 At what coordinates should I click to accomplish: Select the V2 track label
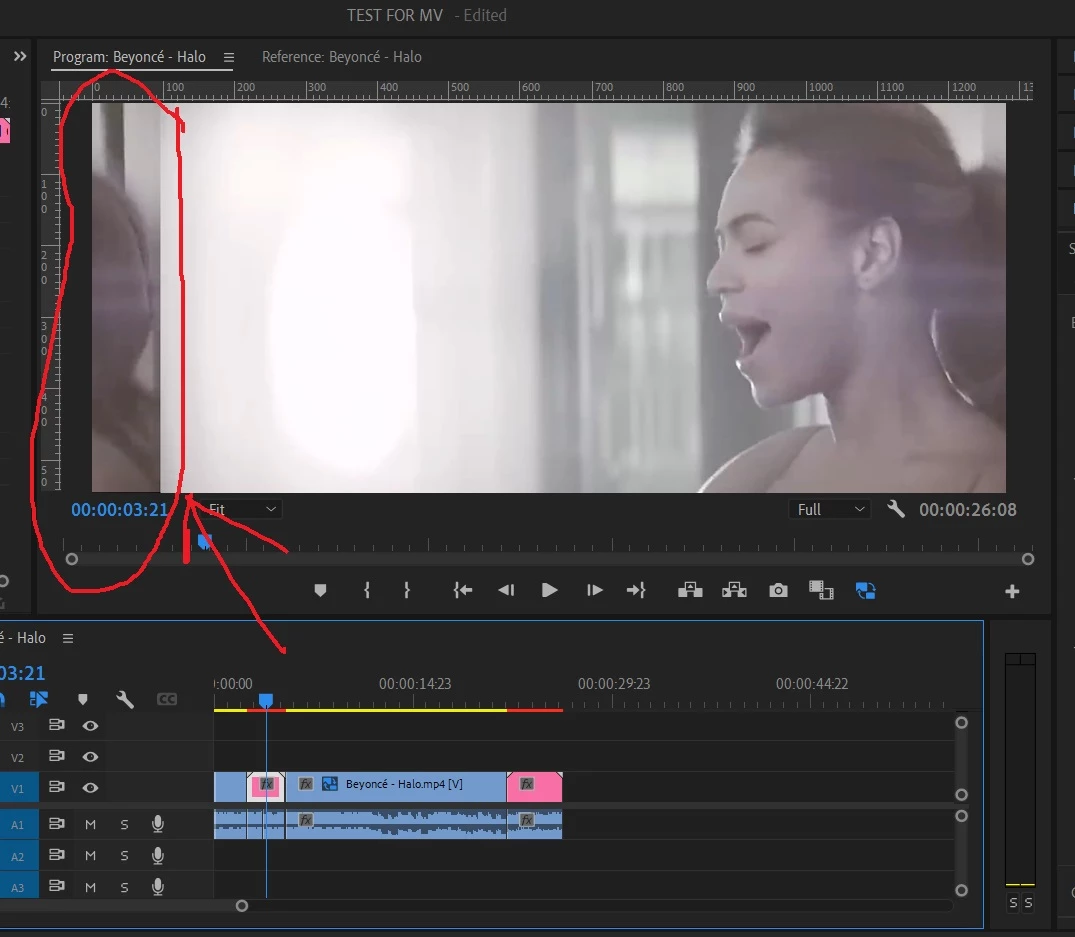(x=17, y=757)
